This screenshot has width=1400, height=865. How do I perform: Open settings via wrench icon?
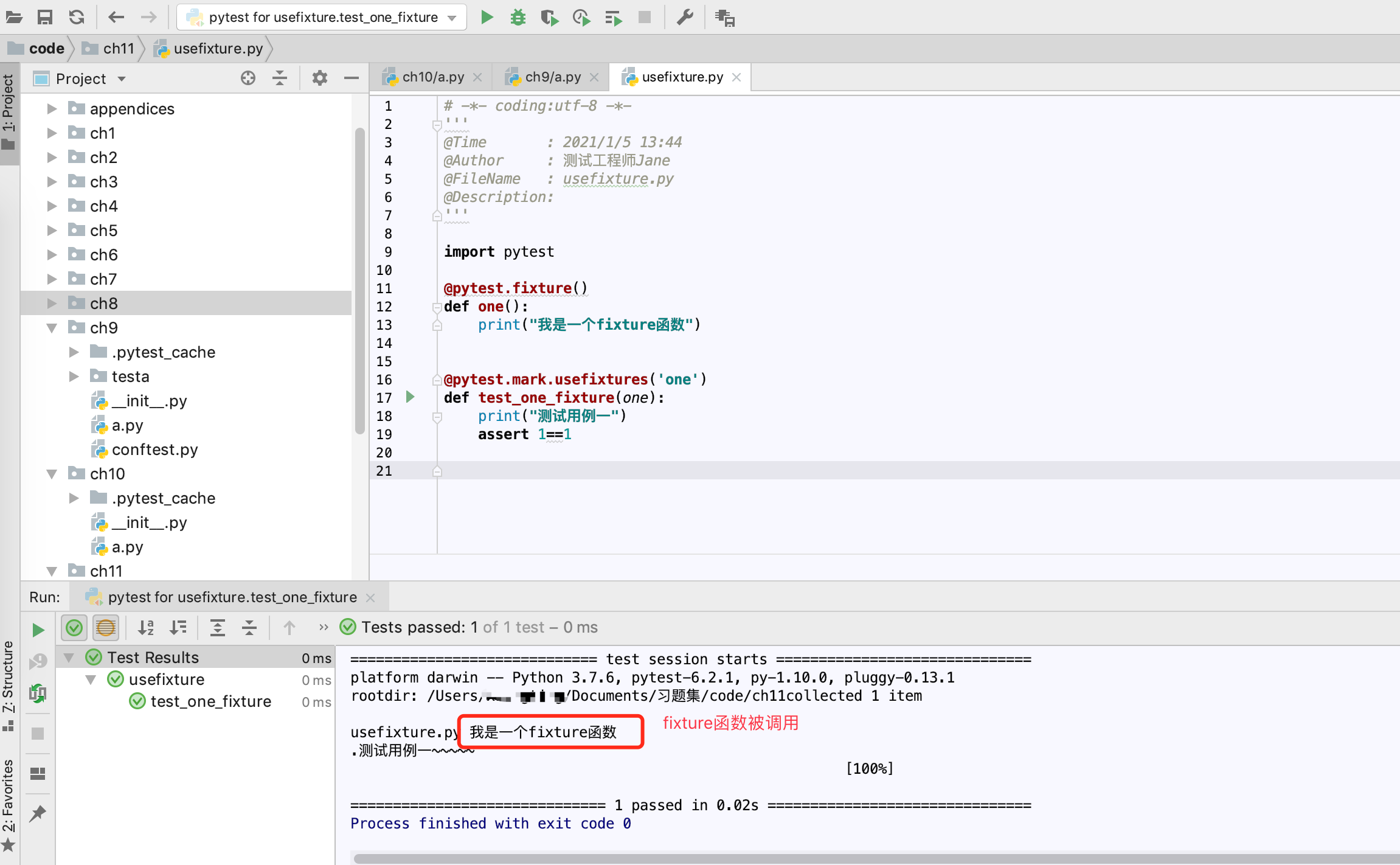[x=685, y=17]
